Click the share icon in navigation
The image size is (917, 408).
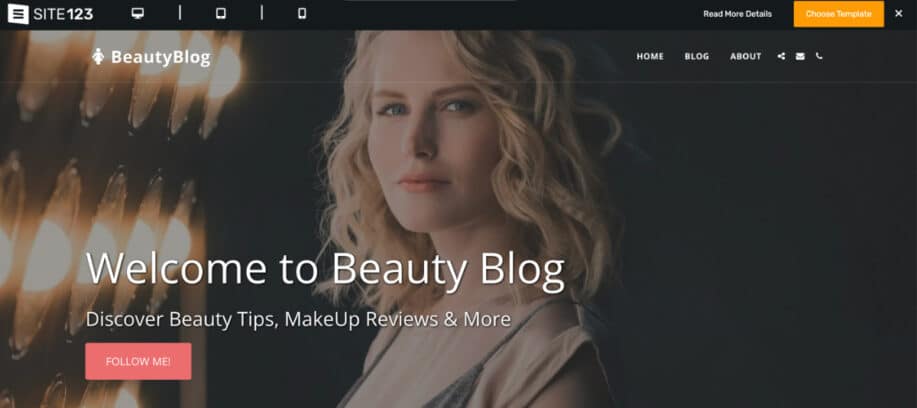click(781, 57)
